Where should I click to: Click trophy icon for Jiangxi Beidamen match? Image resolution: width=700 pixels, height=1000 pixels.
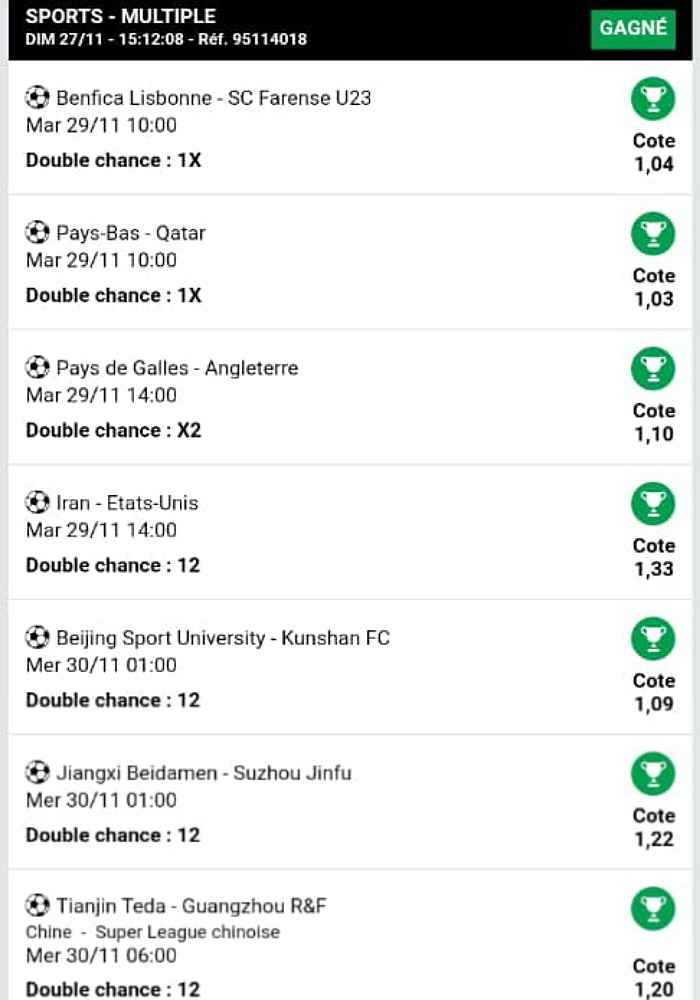[653, 774]
